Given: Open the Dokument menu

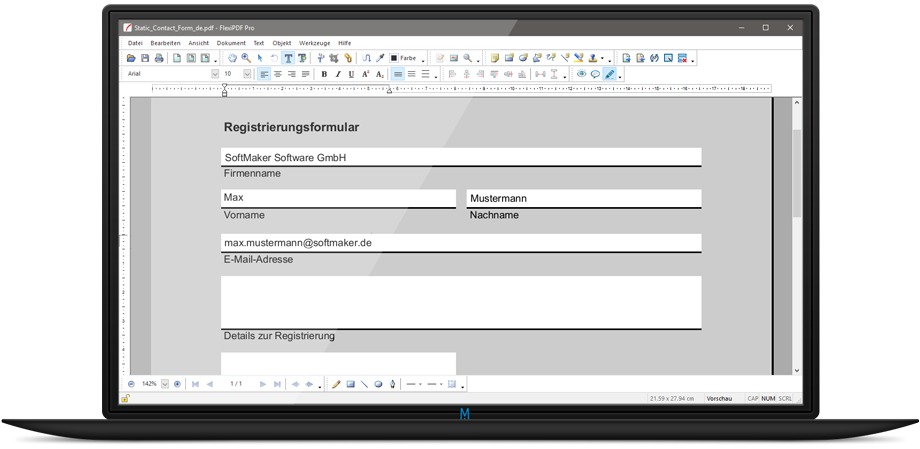Looking at the screenshot, I should coord(231,43).
